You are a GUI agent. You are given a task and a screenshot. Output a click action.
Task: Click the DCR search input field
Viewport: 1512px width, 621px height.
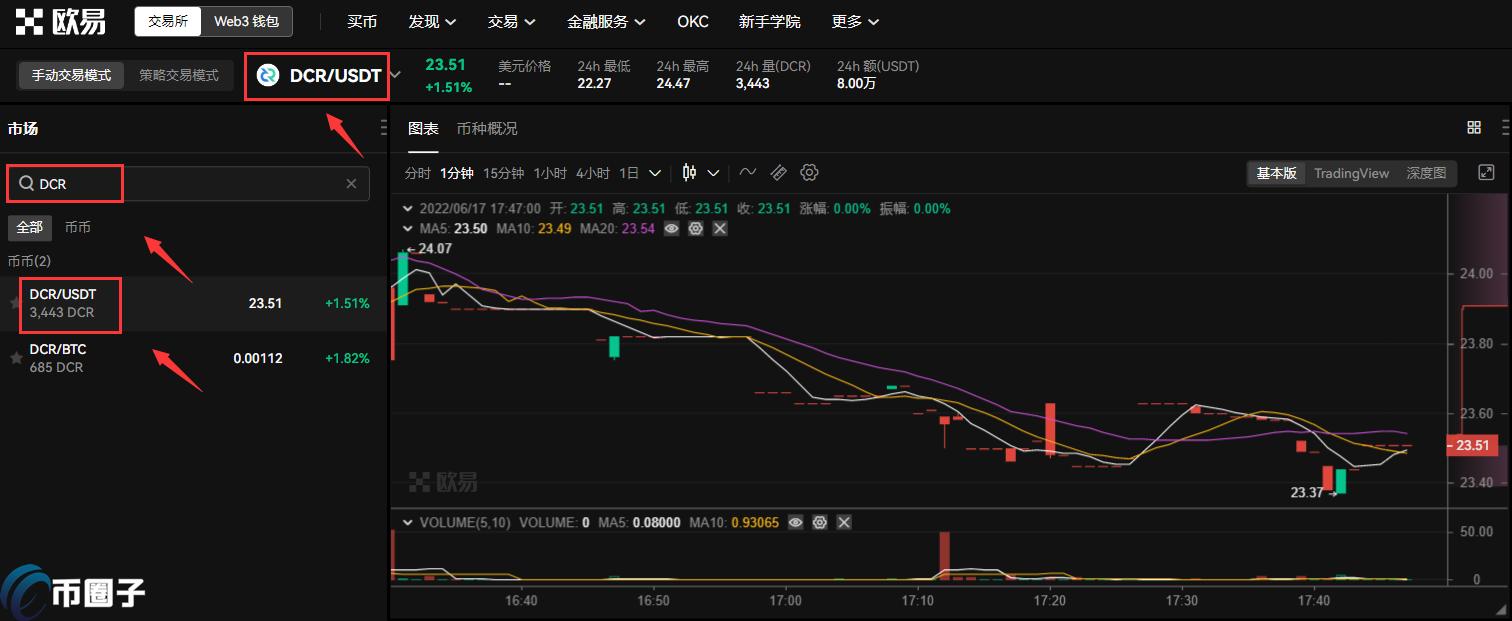tap(189, 184)
